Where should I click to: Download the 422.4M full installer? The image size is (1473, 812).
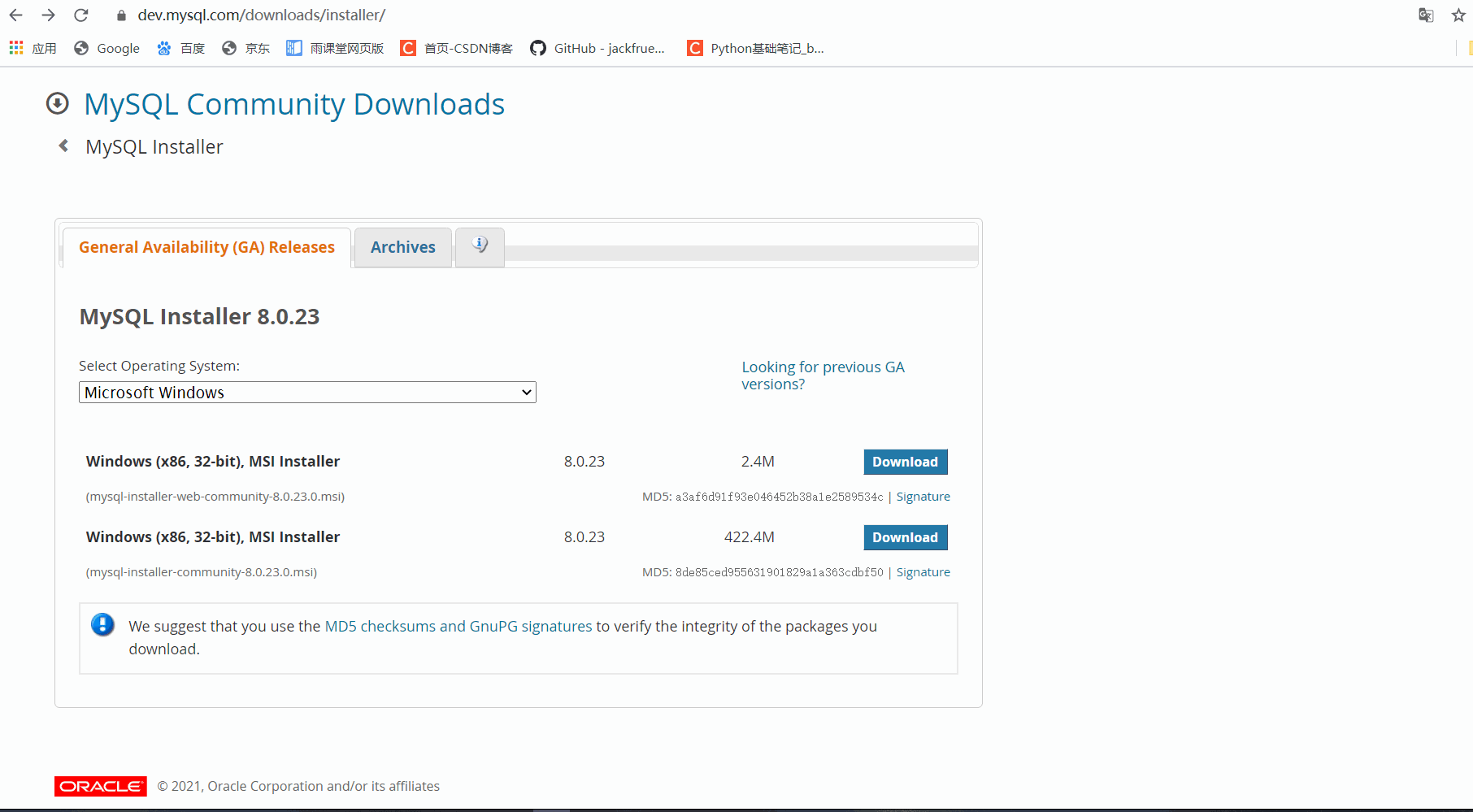(x=906, y=537)
